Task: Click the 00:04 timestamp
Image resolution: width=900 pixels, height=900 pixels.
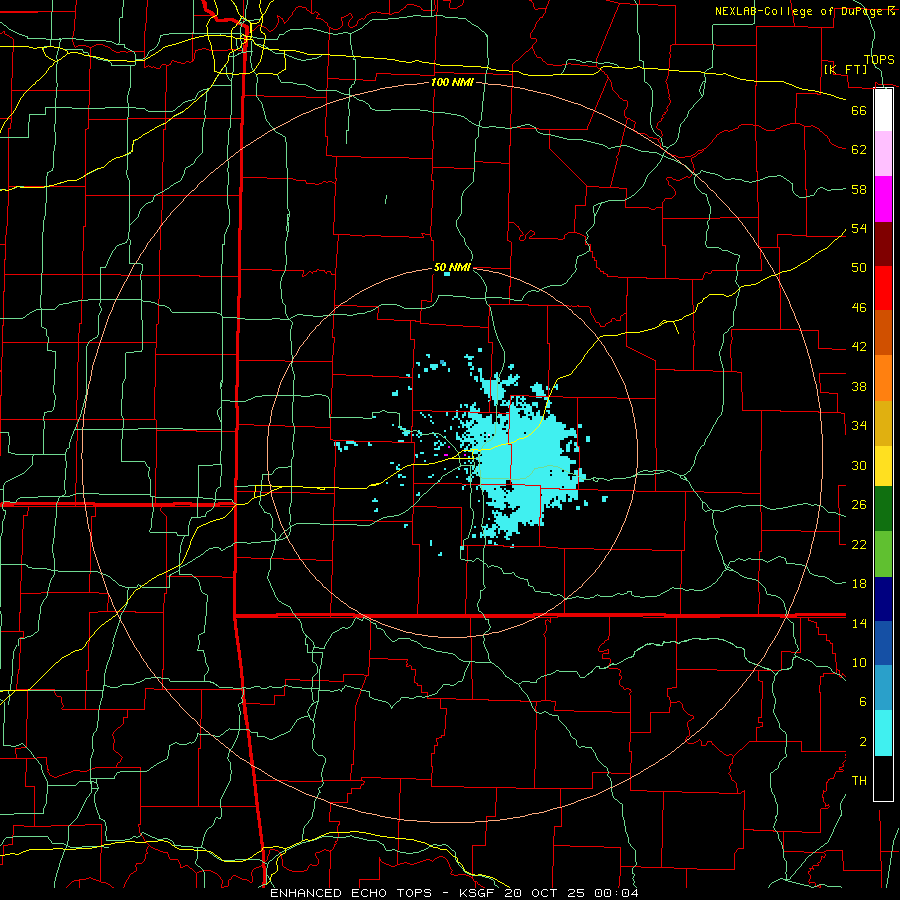Action: click(x=616, y=893)
